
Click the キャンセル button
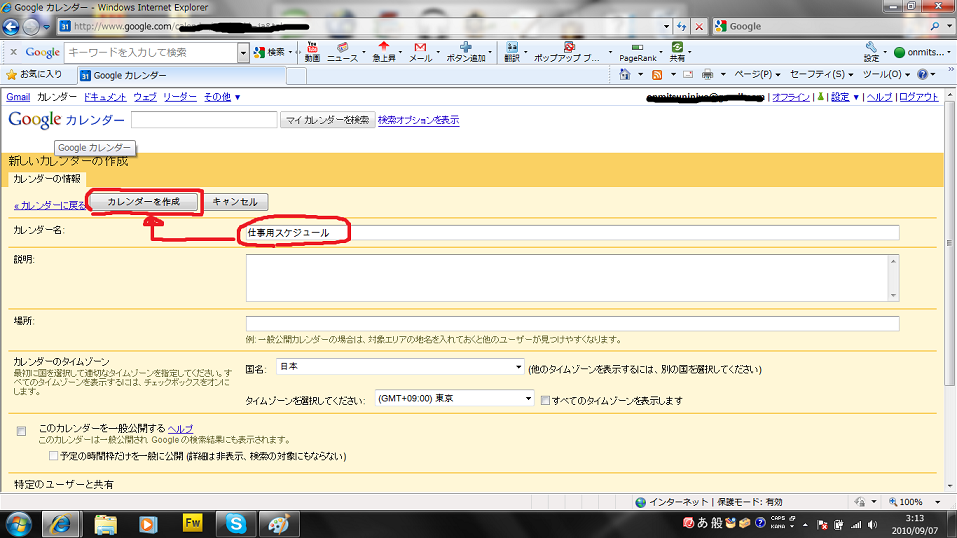click(235, 202)
